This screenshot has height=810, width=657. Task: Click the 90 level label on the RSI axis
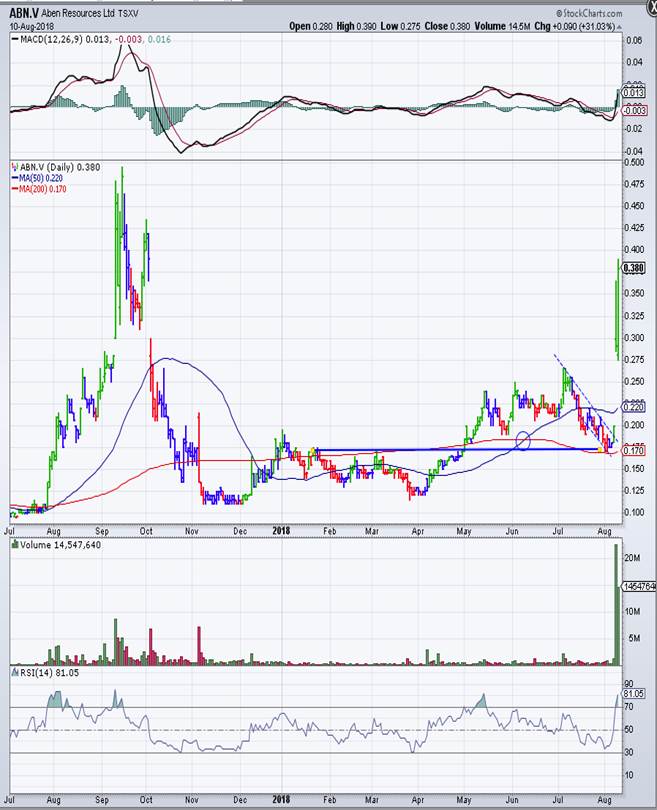pyautogui.click(x=629, y=684)
